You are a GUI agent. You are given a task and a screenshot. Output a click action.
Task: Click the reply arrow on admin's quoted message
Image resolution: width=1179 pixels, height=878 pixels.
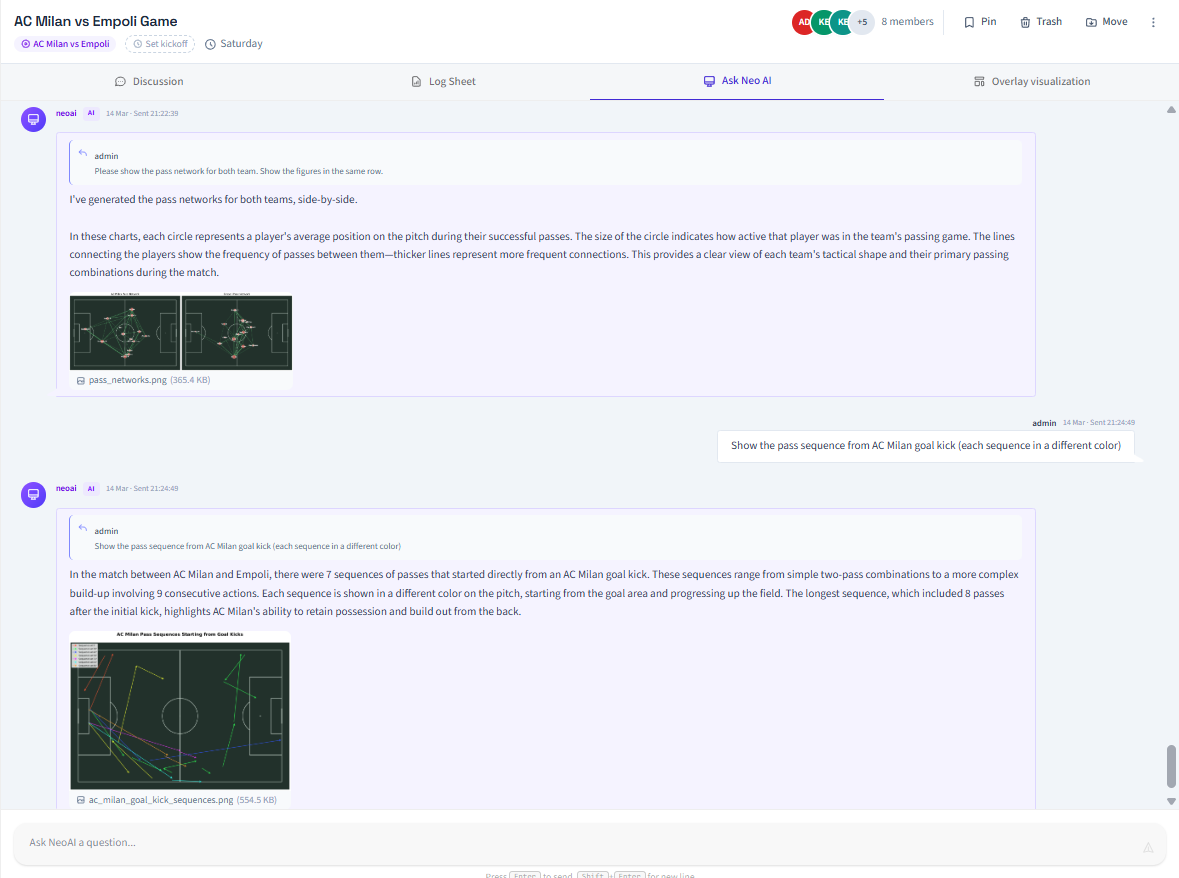click(x=82, y=151)
